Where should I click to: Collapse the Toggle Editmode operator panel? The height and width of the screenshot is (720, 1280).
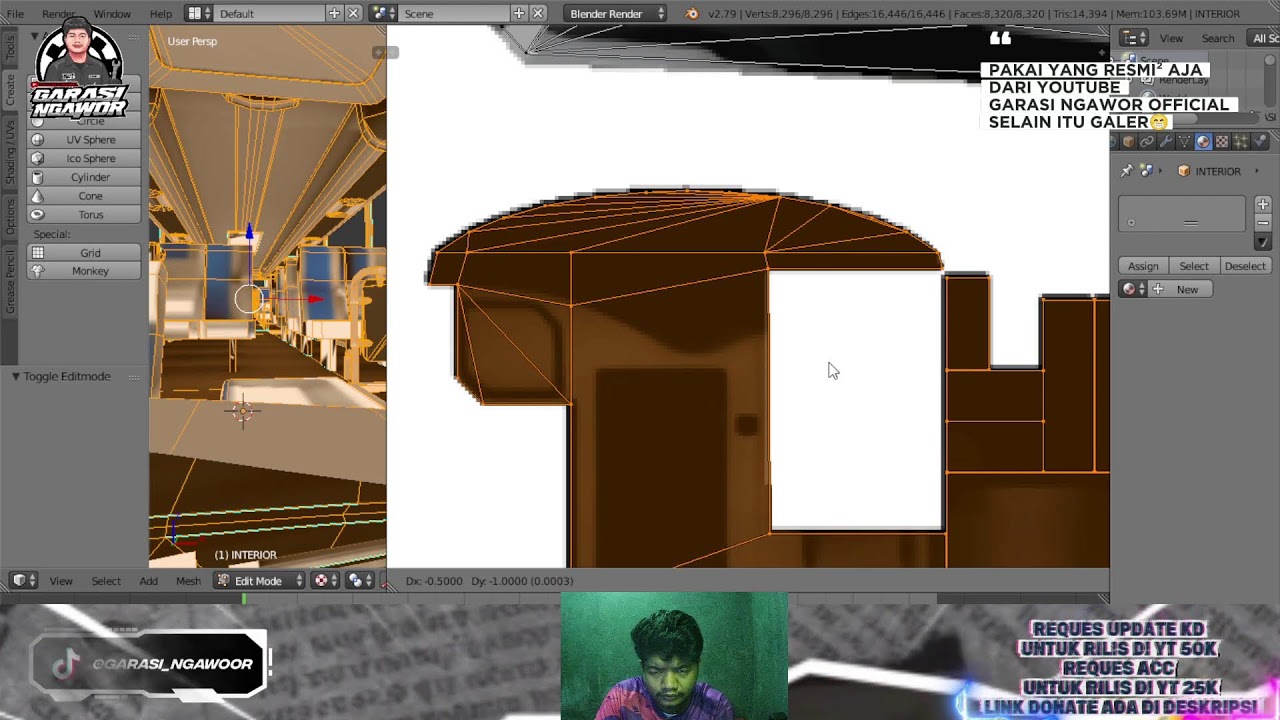tap(16, 376)
